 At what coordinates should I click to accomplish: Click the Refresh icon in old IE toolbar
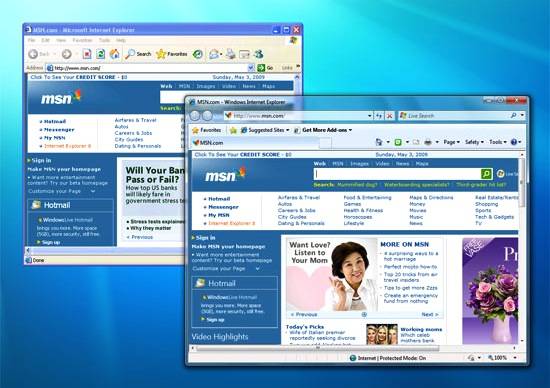point(101,54)
